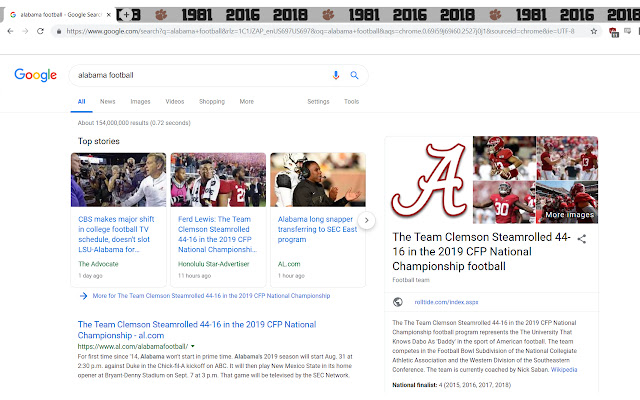Click 1 day ago timestamp

point(90,276)
